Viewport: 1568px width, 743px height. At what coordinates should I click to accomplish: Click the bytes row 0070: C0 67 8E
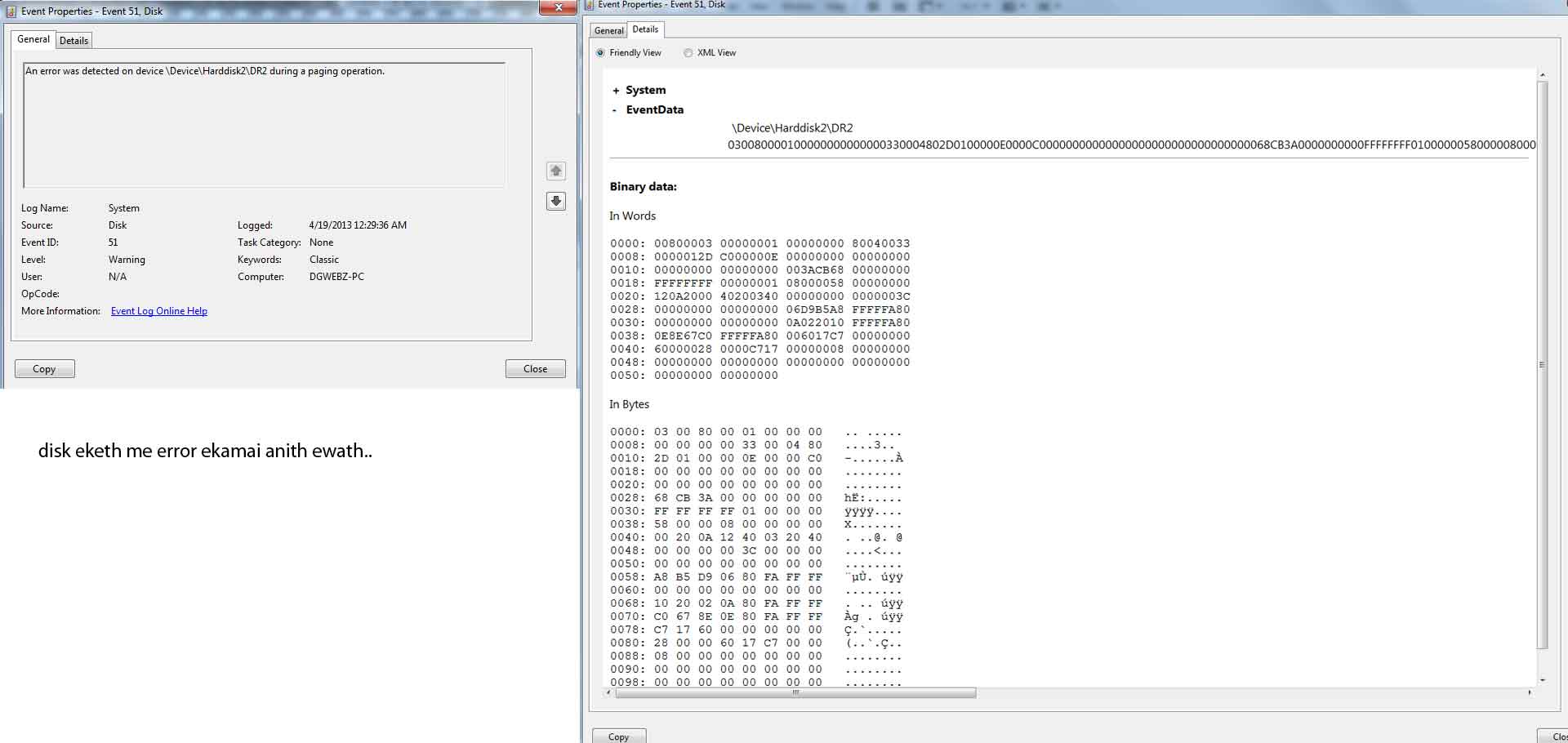[x=756, y=616]
